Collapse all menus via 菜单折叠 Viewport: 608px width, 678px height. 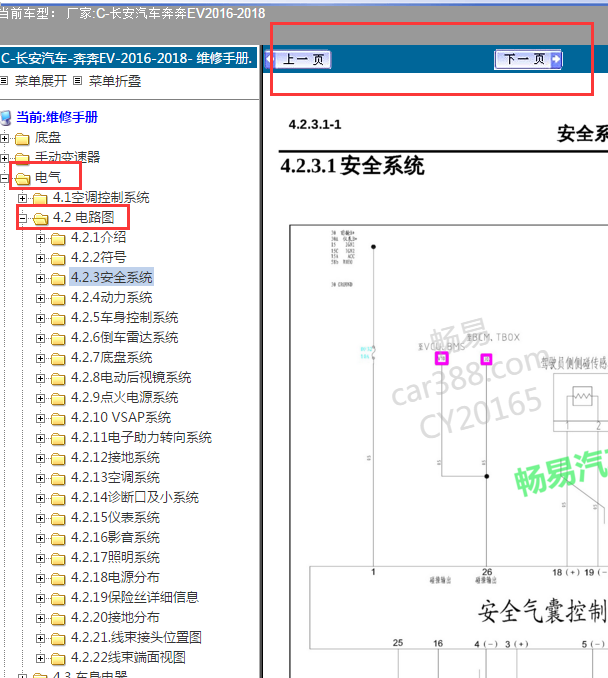115,81
